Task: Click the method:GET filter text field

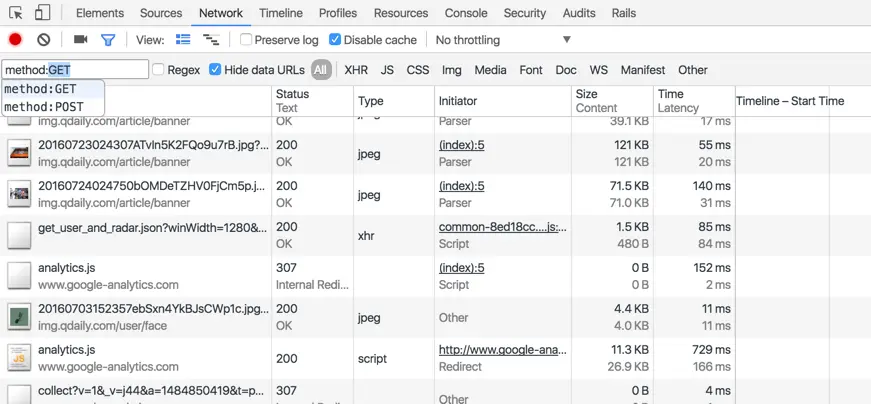Action: [x=76, y=69]
